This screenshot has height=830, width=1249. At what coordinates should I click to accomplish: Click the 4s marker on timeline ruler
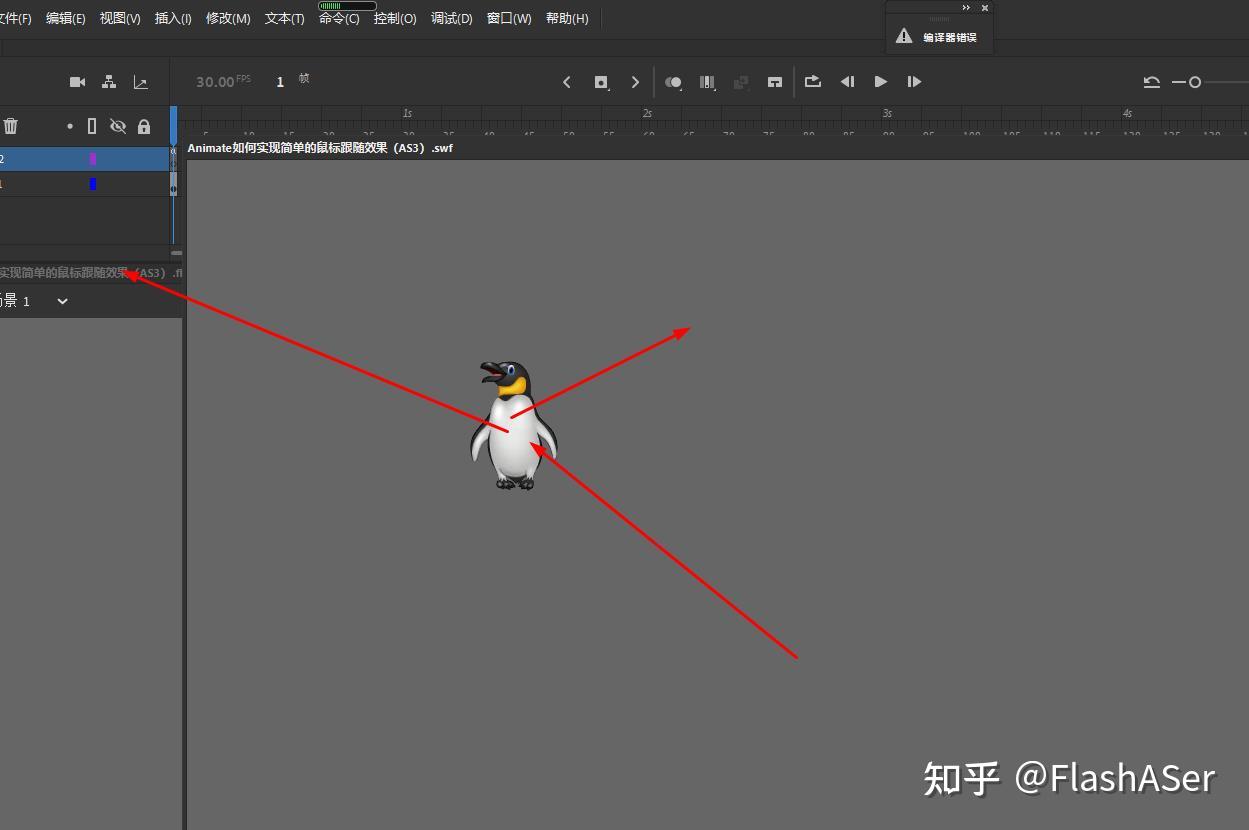[x=1127, y=113]
